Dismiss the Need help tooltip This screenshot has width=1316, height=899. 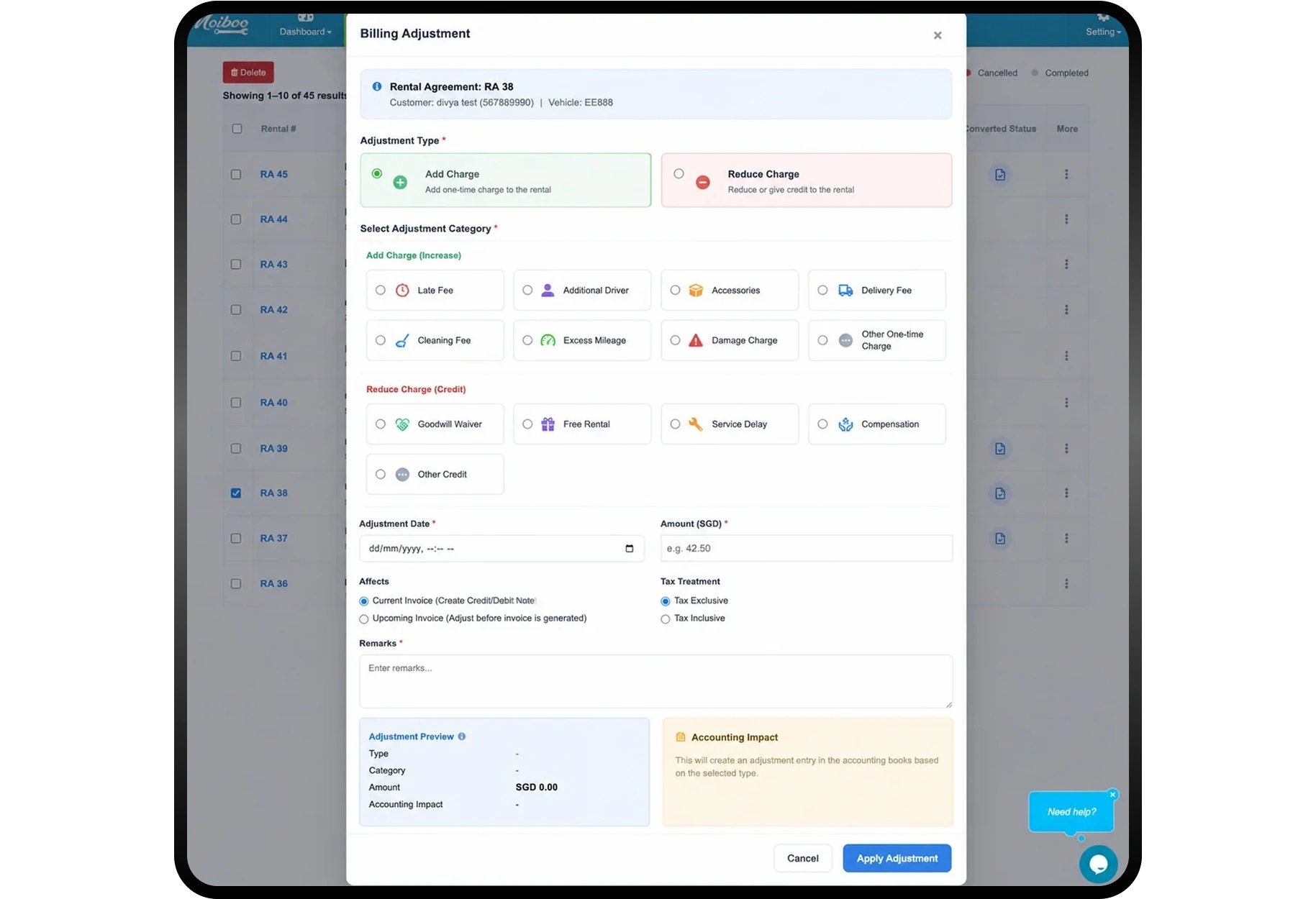[1113, 795]
